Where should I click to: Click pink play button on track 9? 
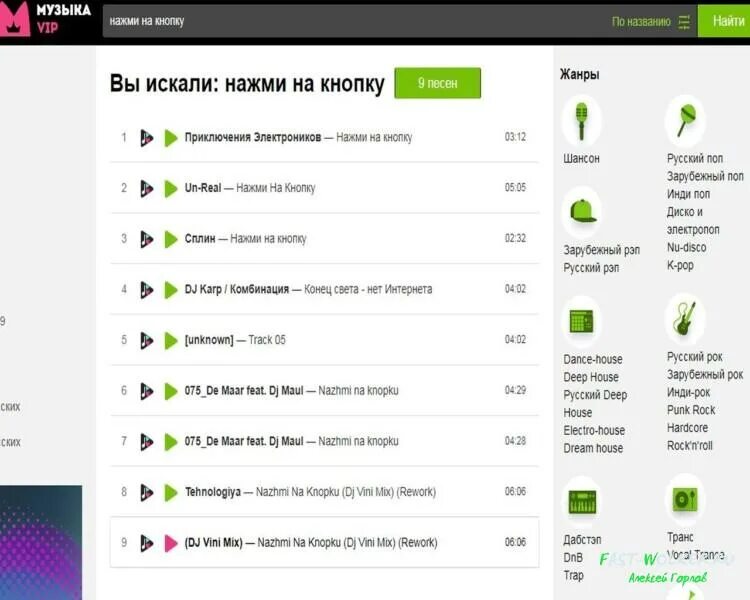tap(171, 543)
